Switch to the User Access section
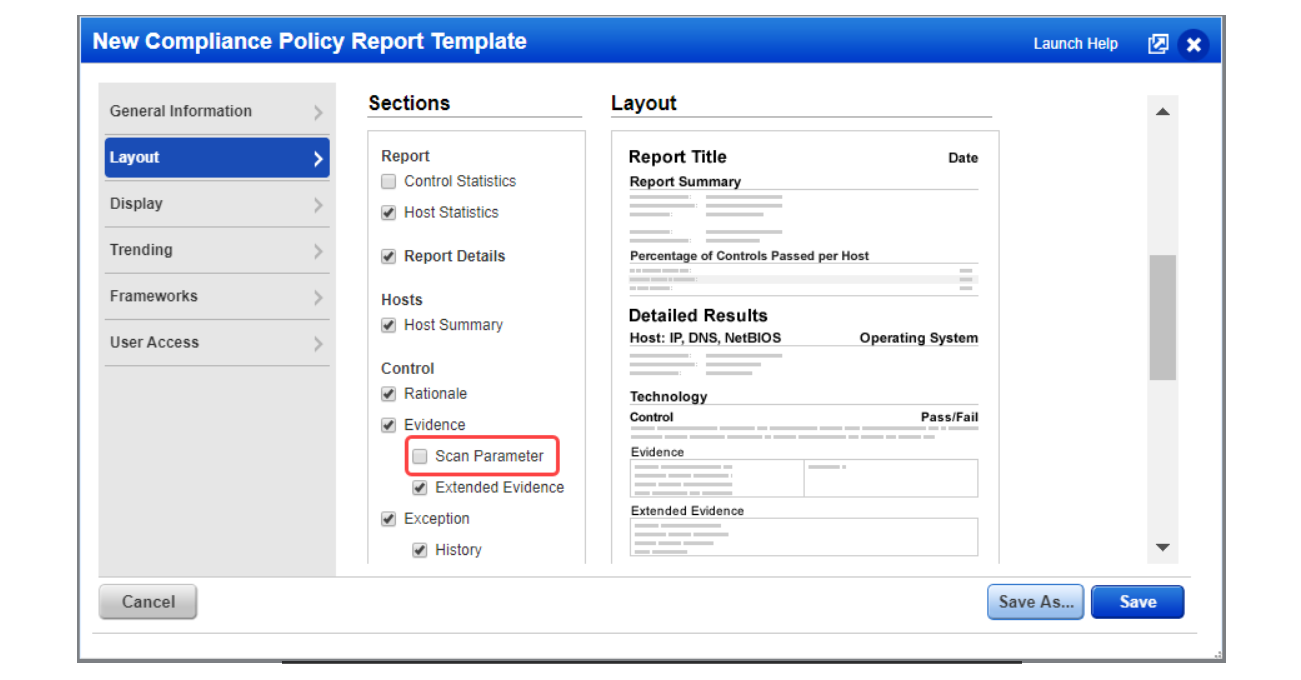This screenshot has width=1301, height=680. pos(216,342)
